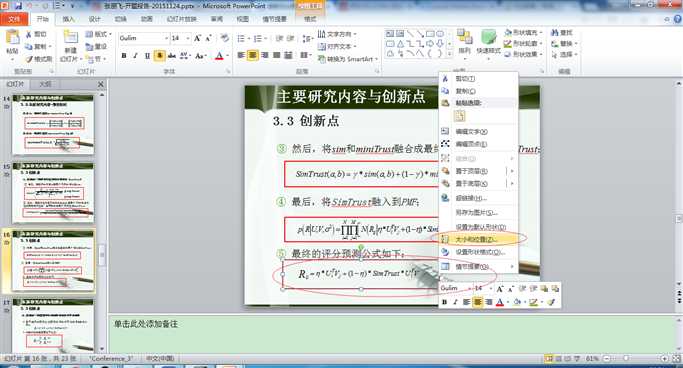Image resolution: width=683 pixels, height=368 pixels.
Task: Open Convert to SmartArt dropdown
Action: pos(348,59)
